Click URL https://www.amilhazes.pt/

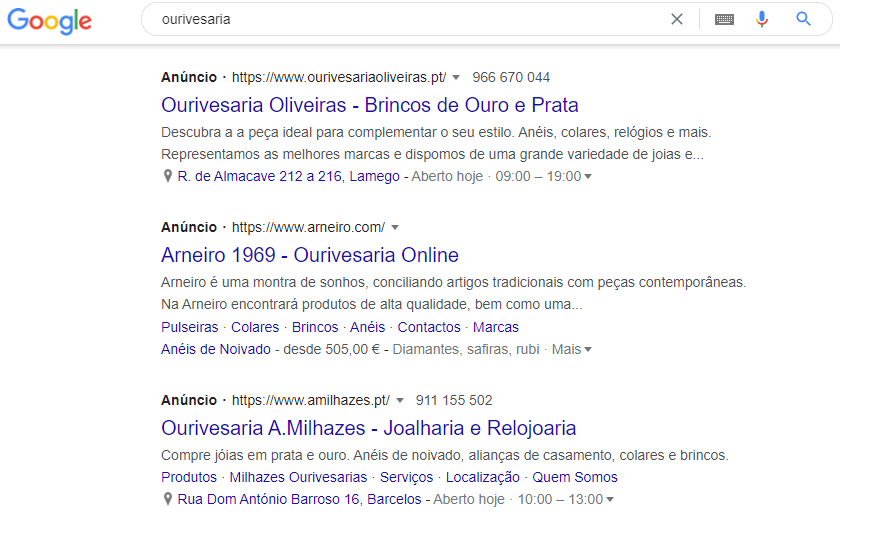[x=311, y=401]
